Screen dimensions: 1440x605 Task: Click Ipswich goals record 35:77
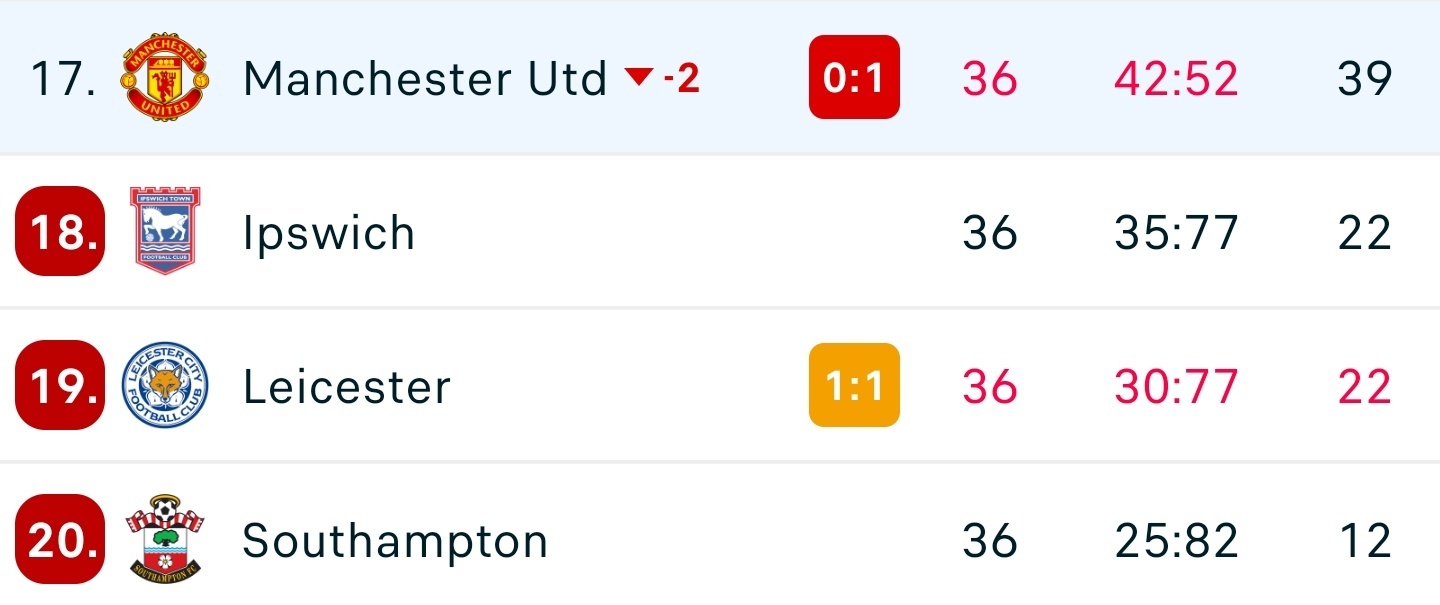click(1176, 233)
